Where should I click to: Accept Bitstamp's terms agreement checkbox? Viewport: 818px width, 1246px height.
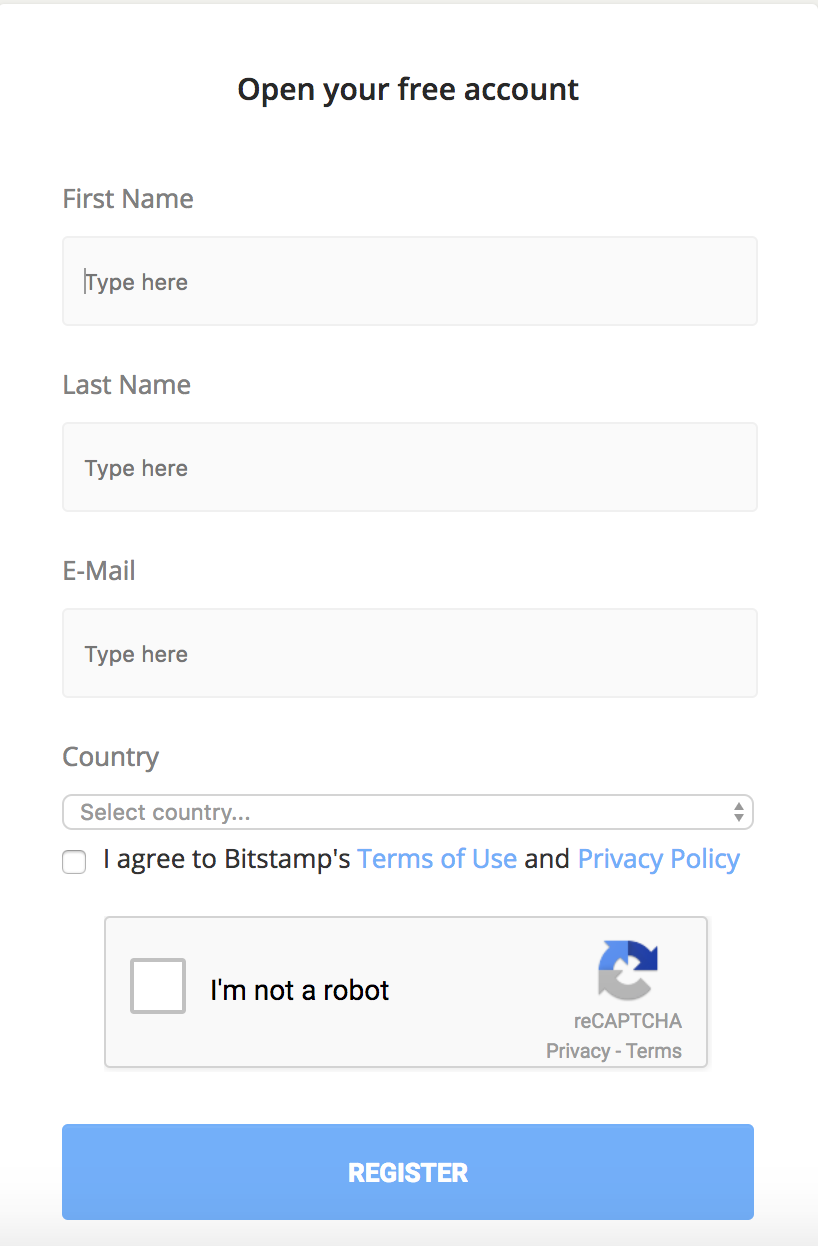[x=74, y=861]
